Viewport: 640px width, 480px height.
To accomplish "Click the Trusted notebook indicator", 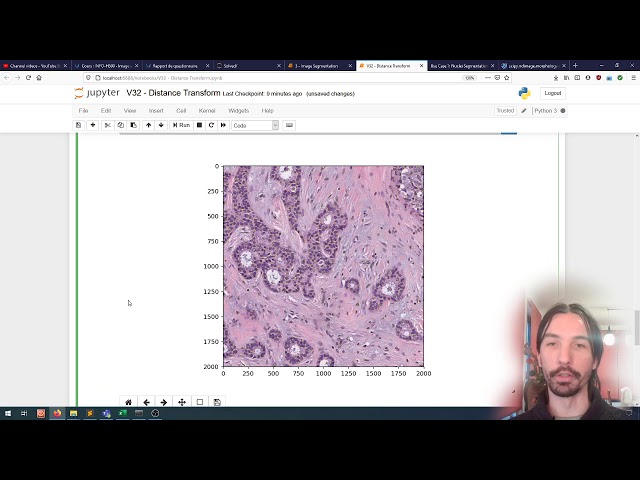I will [505, 111].
